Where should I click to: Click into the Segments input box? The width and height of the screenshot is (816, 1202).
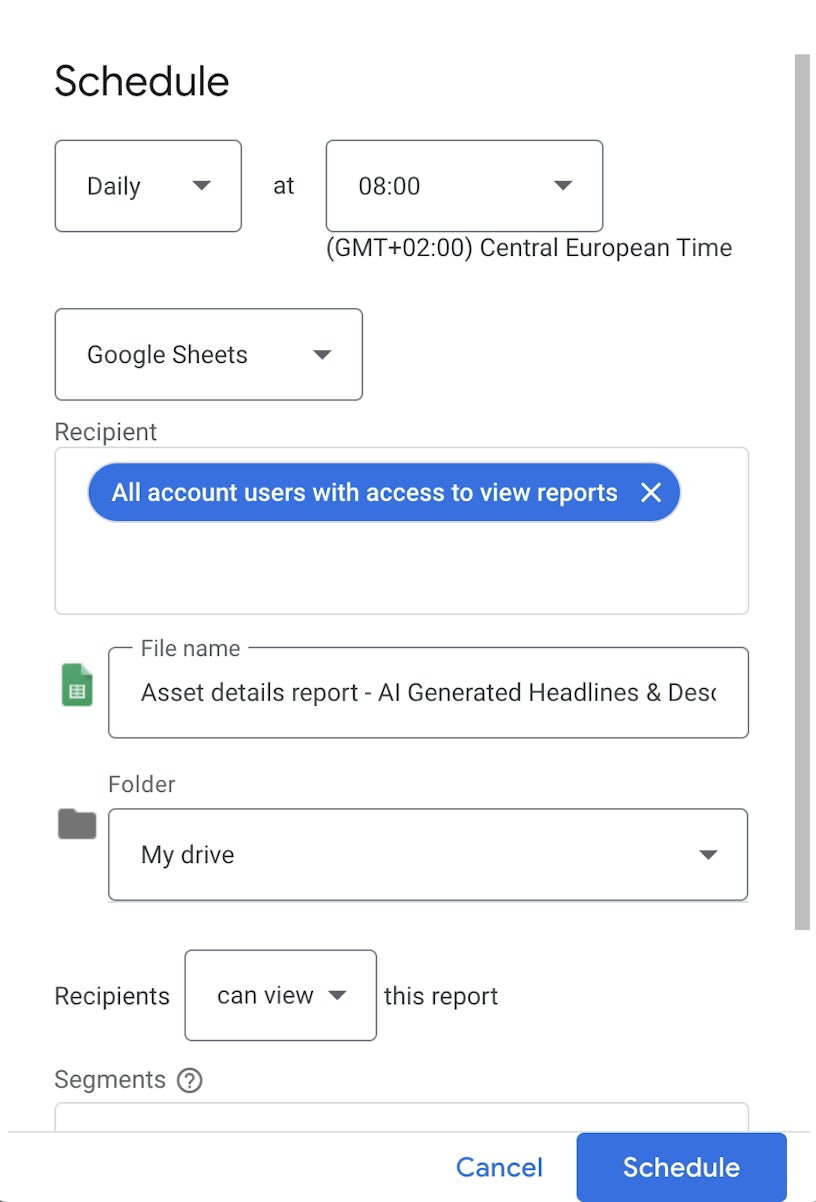tap(400, 1117)
